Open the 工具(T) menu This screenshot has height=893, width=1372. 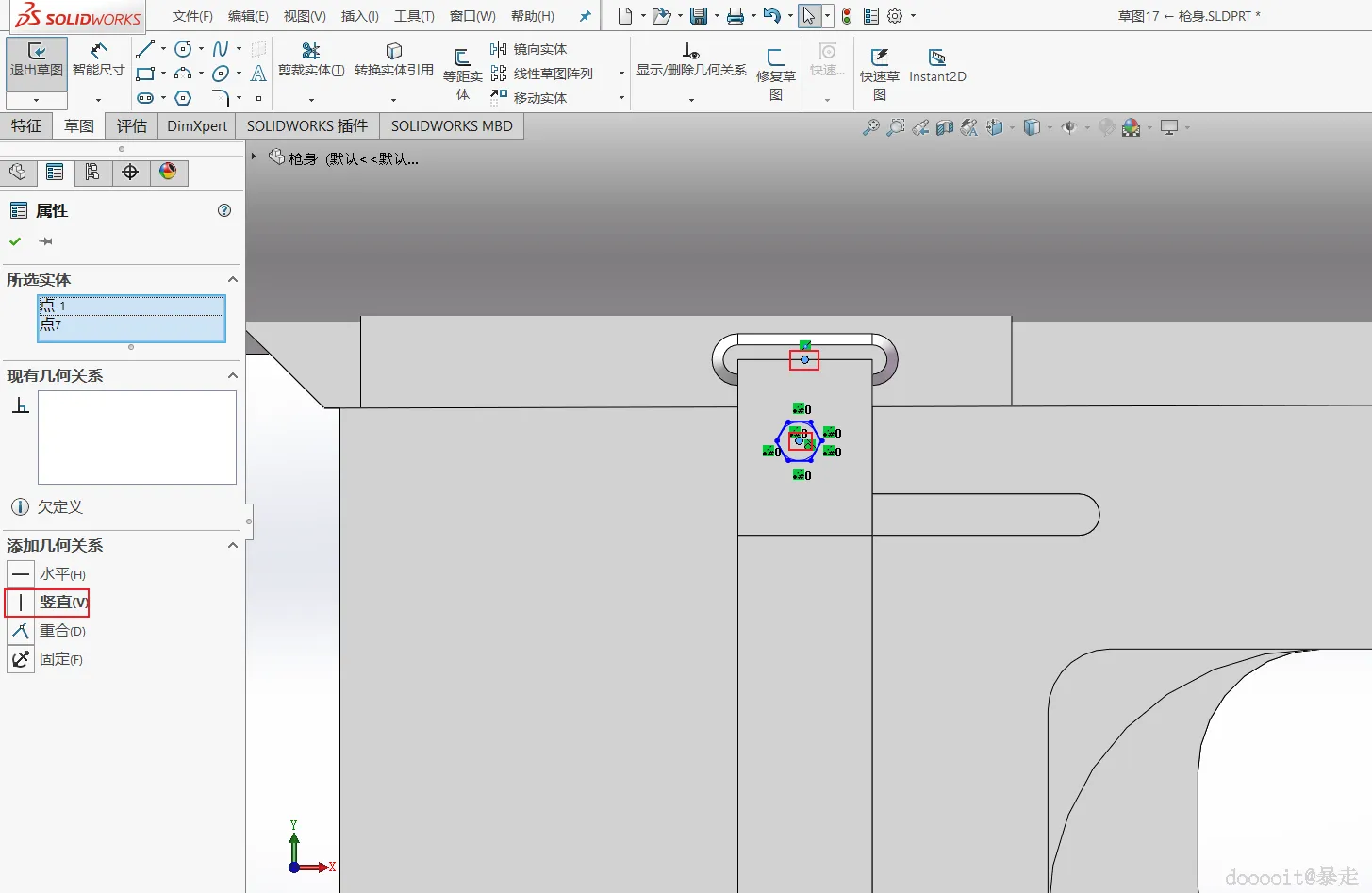click(414, 16)
